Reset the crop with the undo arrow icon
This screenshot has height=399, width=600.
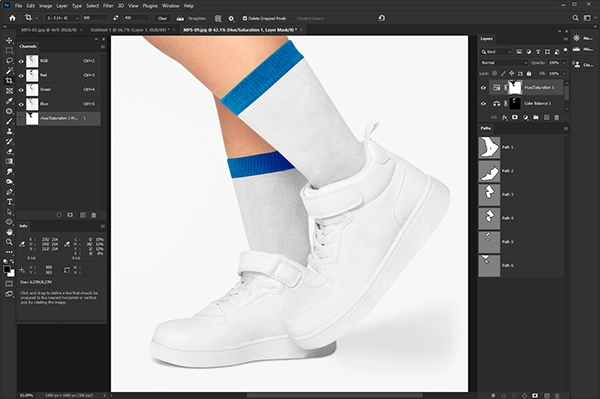[x=382, y=18]
